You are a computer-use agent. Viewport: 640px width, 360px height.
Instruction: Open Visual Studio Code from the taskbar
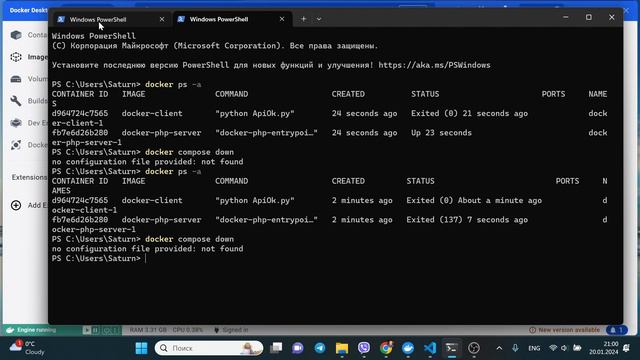(x=430, y=348)
